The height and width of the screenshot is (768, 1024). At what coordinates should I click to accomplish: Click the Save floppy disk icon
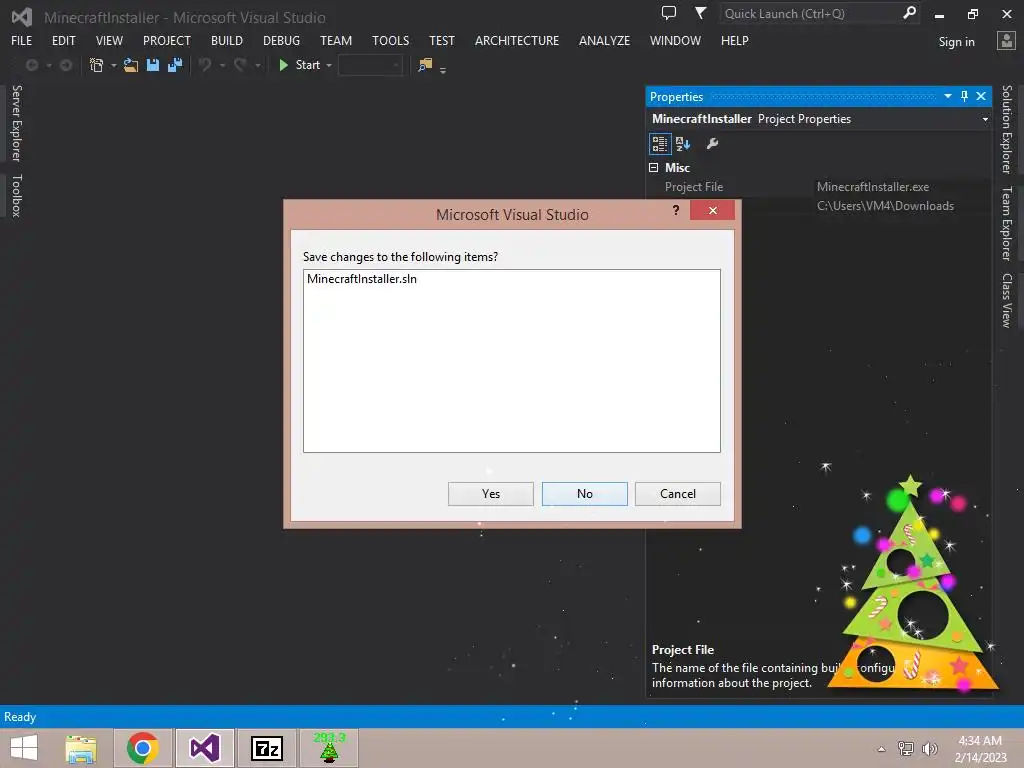[x=153, y=65]
